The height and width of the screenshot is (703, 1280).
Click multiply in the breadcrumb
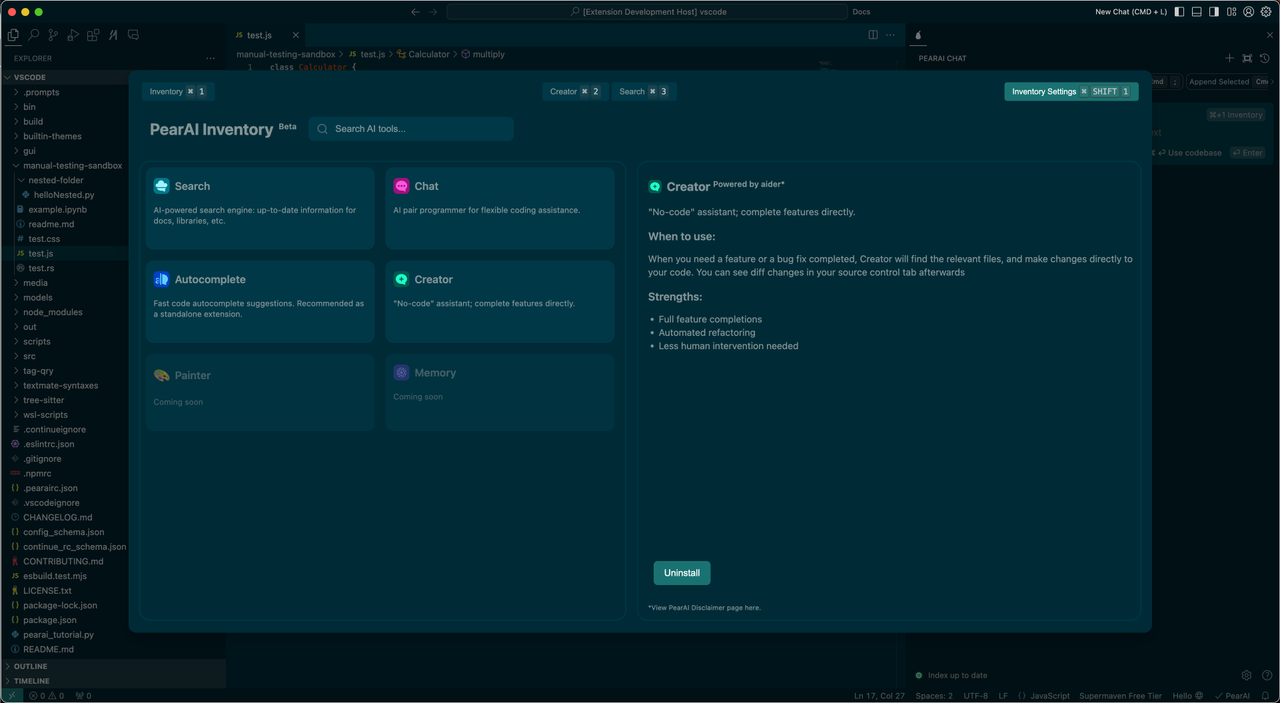point(483,54)
